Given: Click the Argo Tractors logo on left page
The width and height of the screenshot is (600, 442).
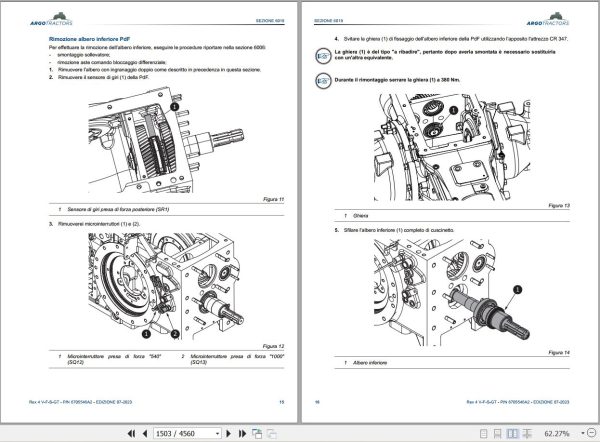Looking at the screenshot, I should (52, 19).
